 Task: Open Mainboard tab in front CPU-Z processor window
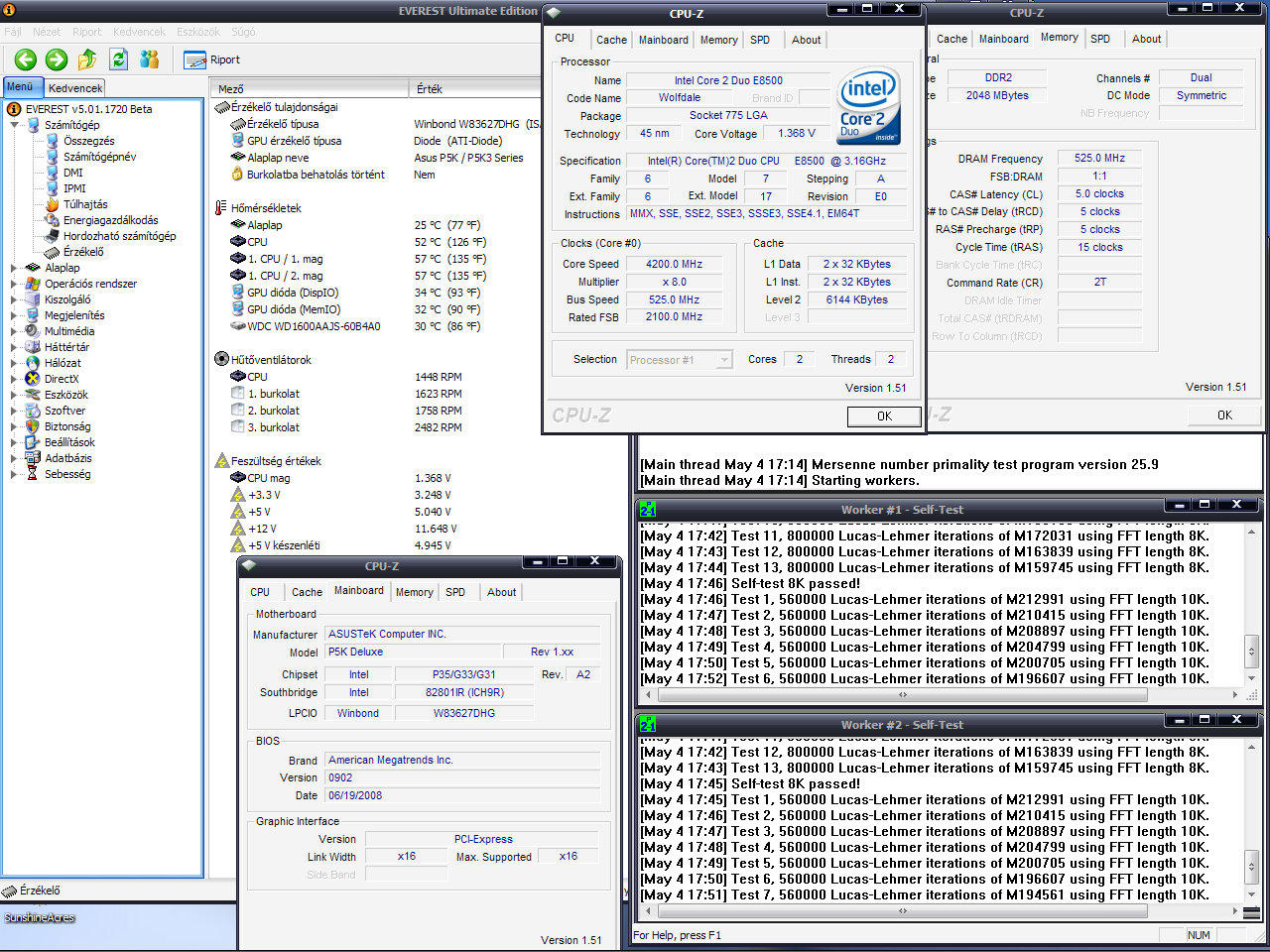tap(663, 40)
